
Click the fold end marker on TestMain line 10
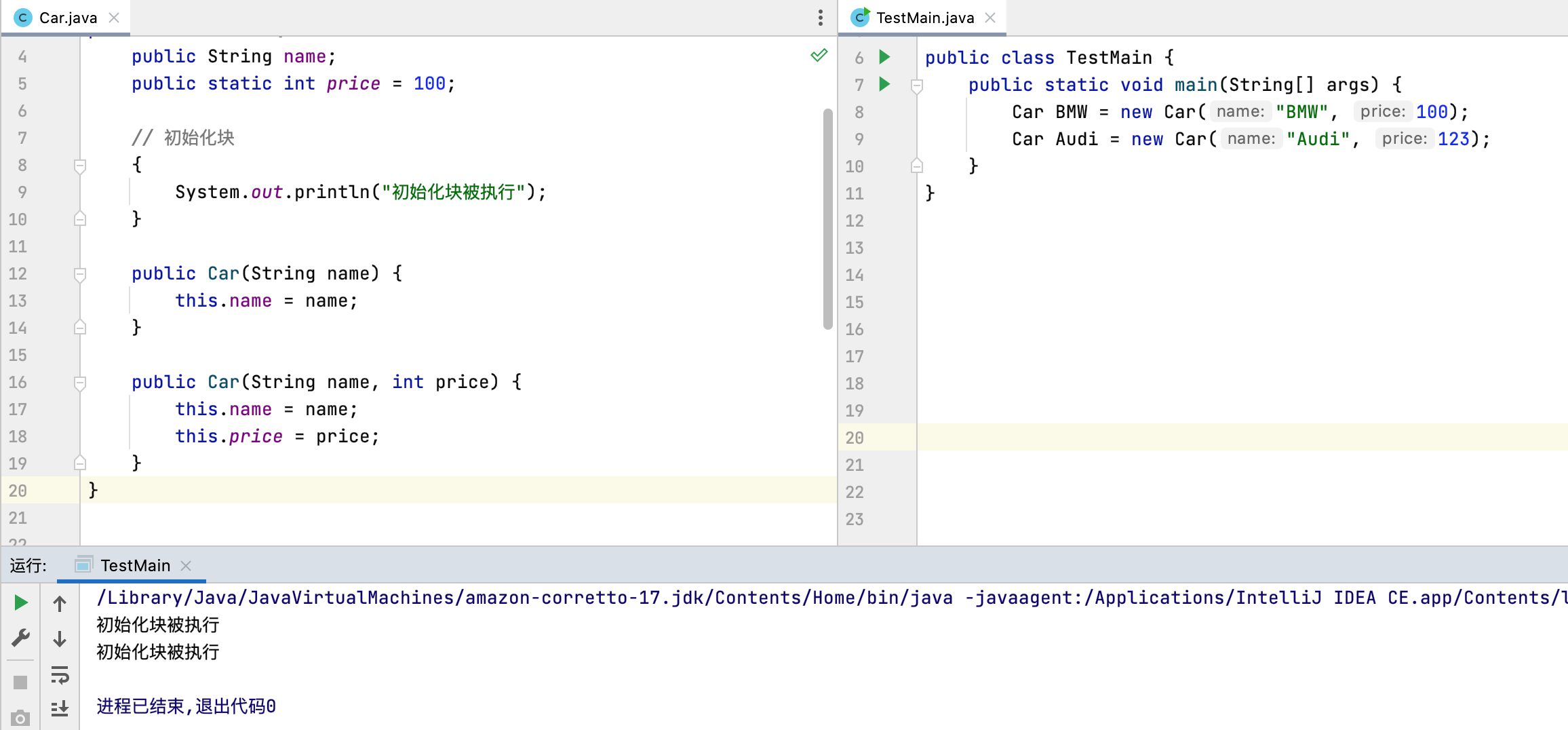pyautogui.click(x=917, y=166)
